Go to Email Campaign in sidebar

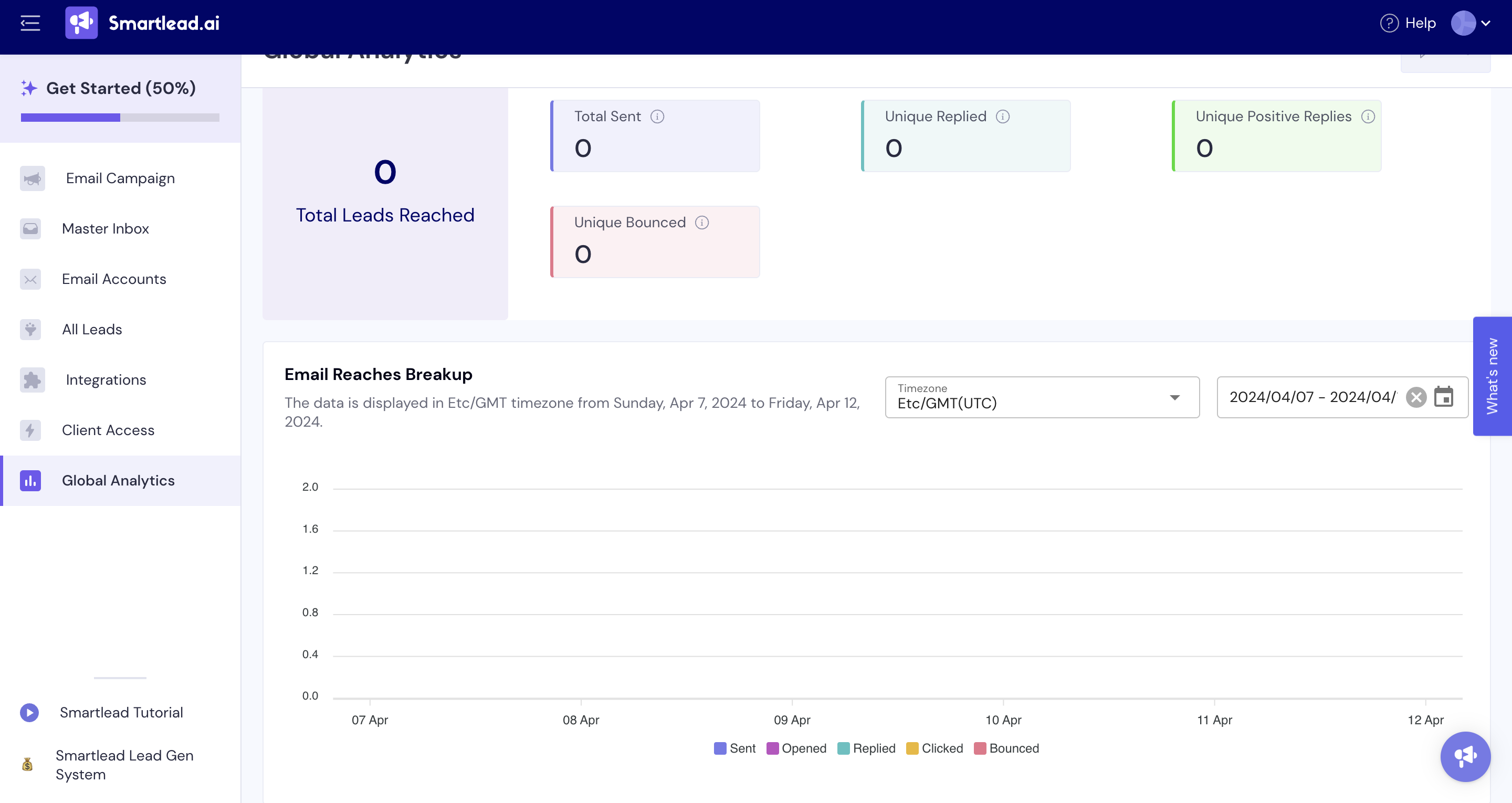(x=120, y=178)
